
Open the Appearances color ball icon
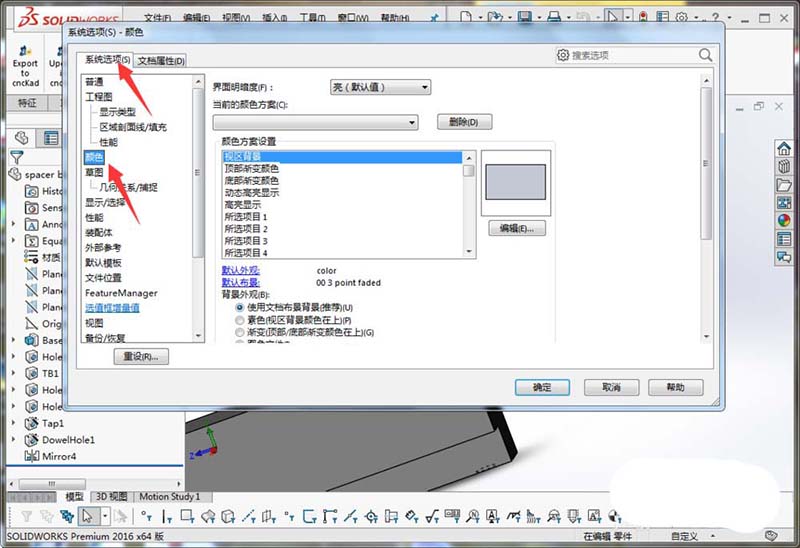point(784,220)
